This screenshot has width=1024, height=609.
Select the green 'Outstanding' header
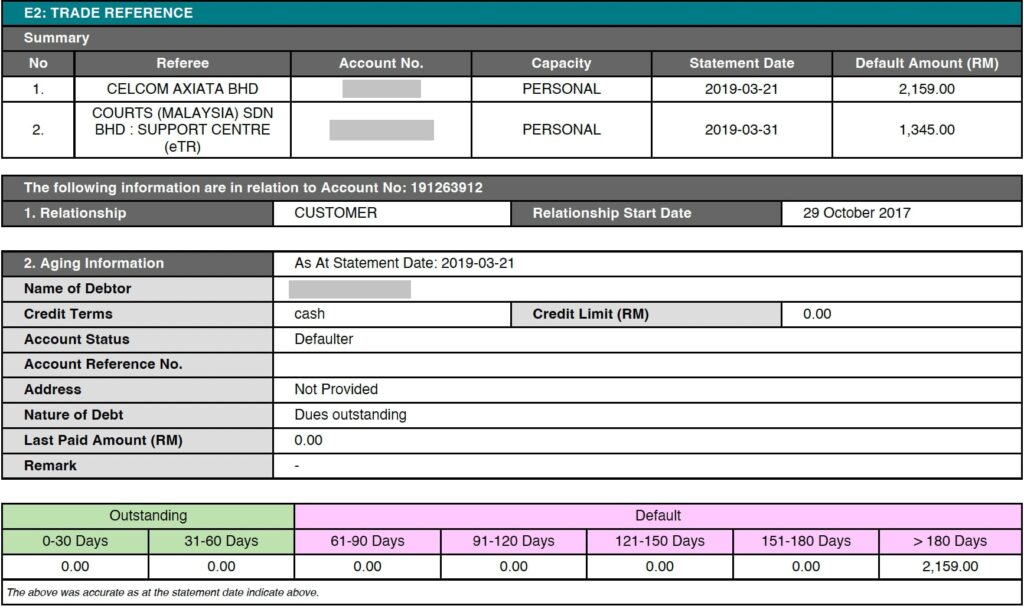pos(148,516)
